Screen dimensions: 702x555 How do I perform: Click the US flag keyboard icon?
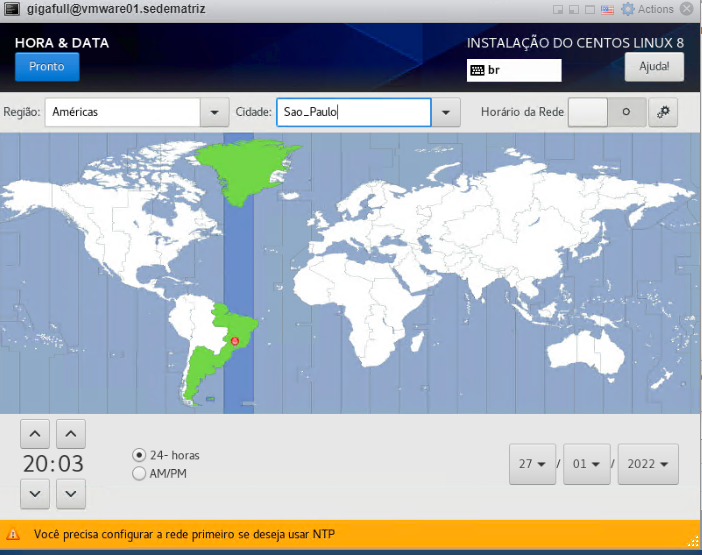(x=608, y=9)
